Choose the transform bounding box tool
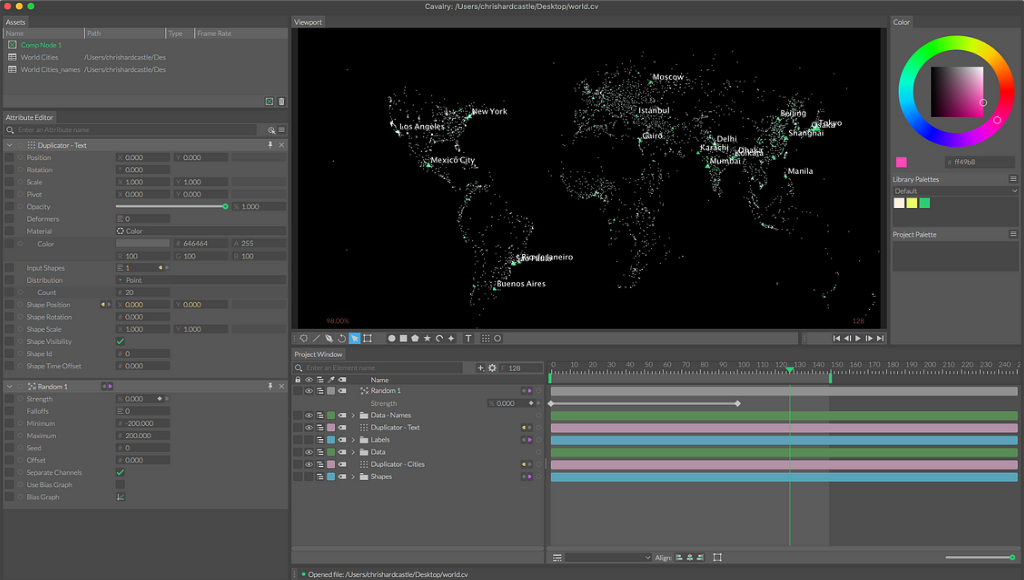 point(368,338)
